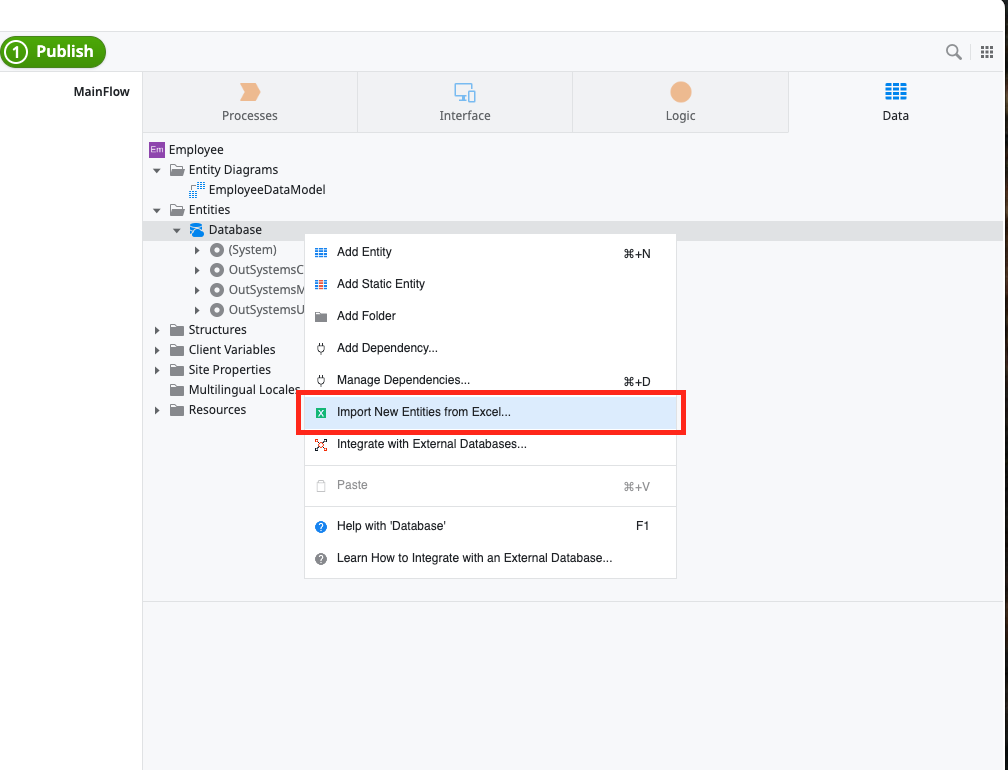Select the Database tree label

(x=235, y=229)
